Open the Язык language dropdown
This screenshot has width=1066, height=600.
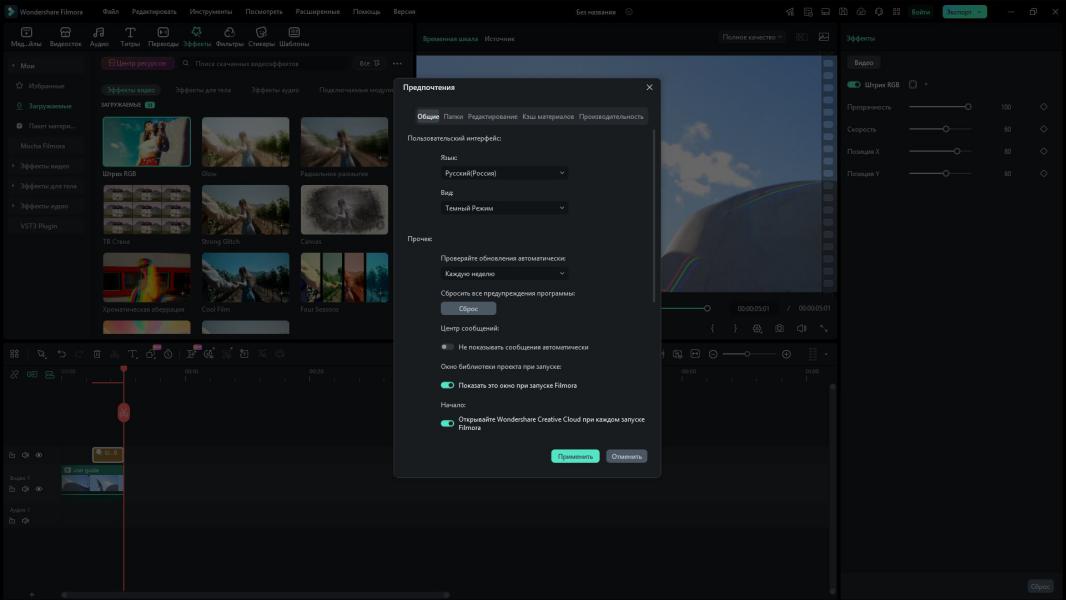(504, 173)
